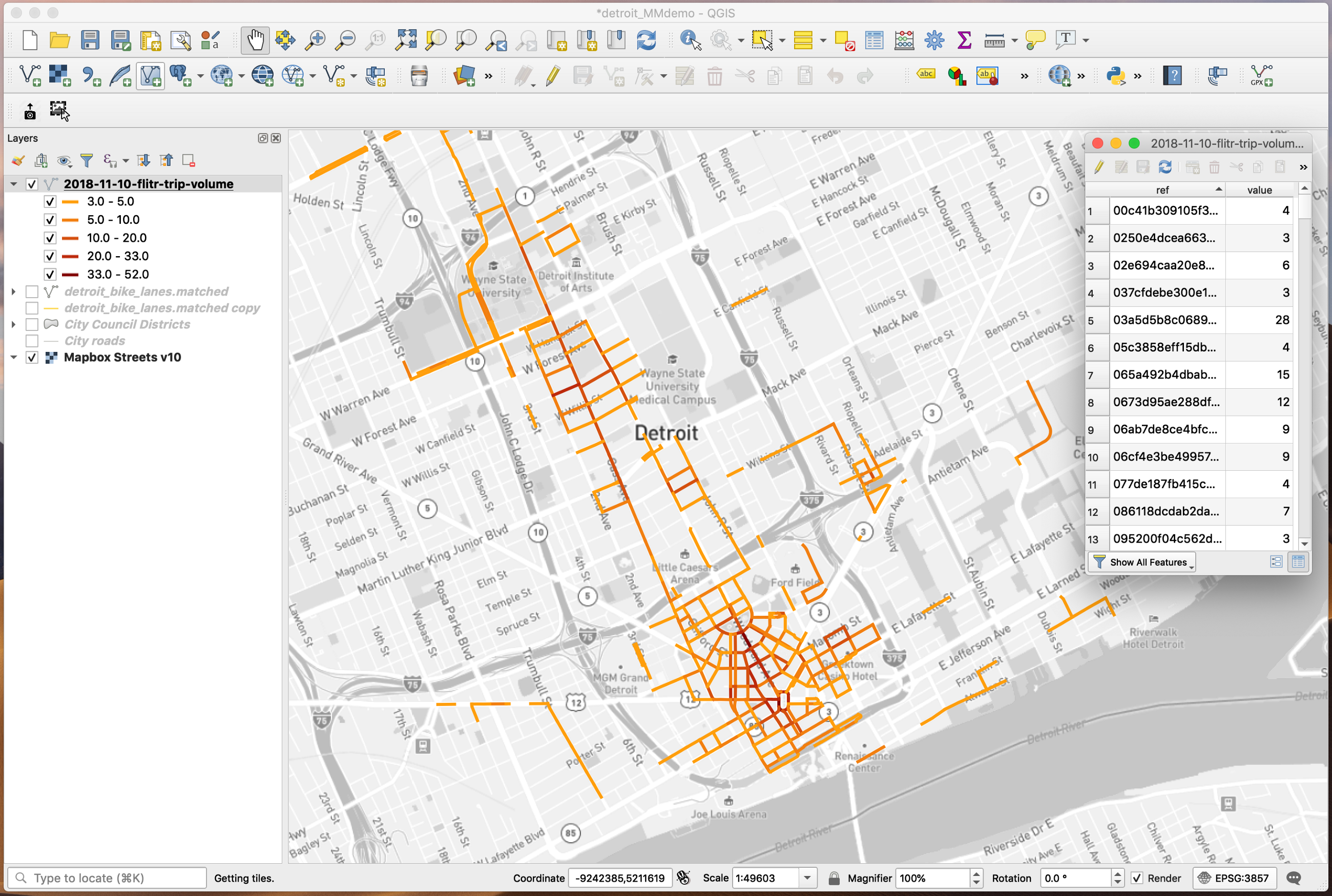Click the Layer Styling brush icon in Layers panel
The image size is (1332, 896).
click(x=18, y=161)
